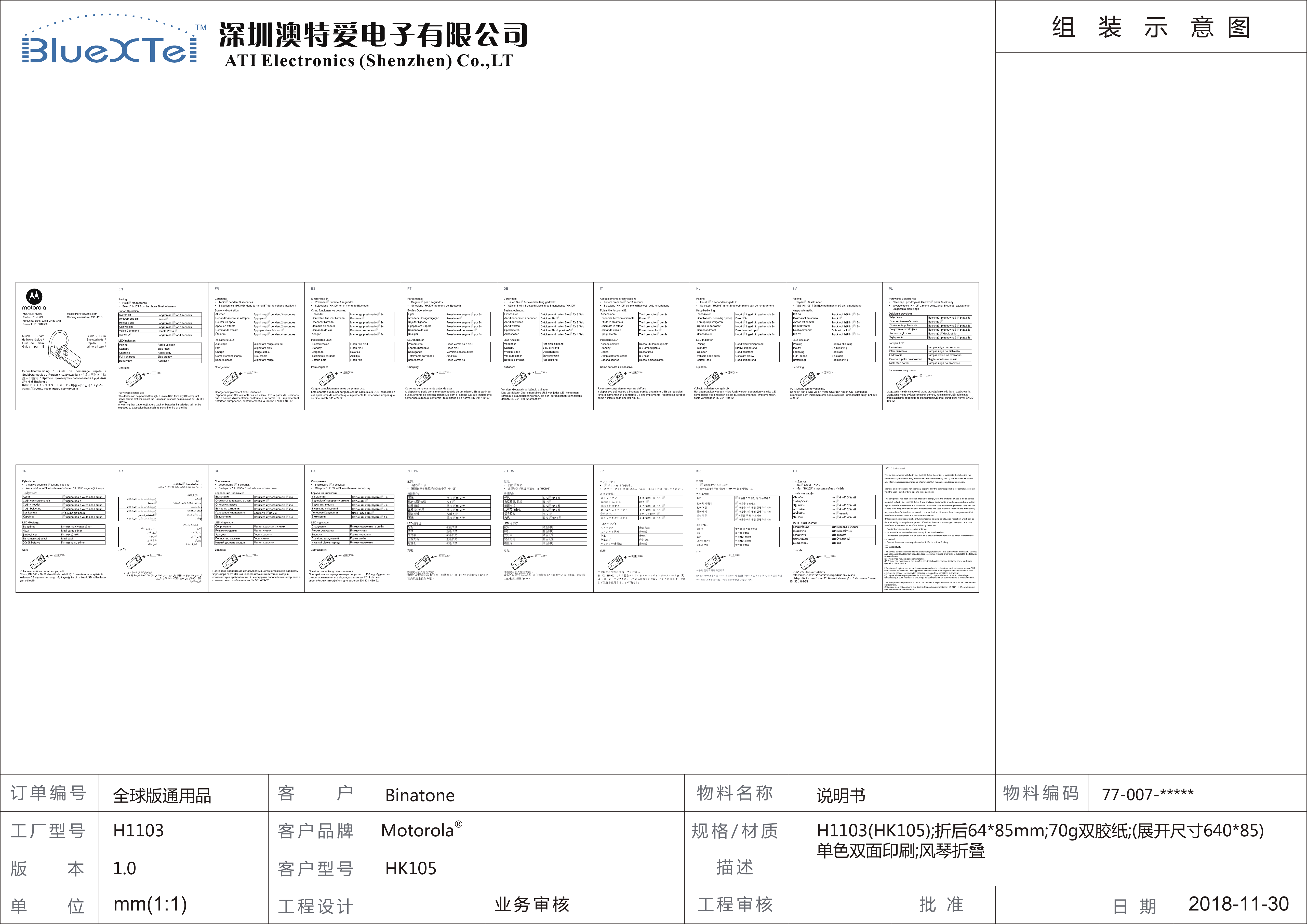Open the FR instruction panel
Screen dimensions: 1307x924
pos(256,346)
